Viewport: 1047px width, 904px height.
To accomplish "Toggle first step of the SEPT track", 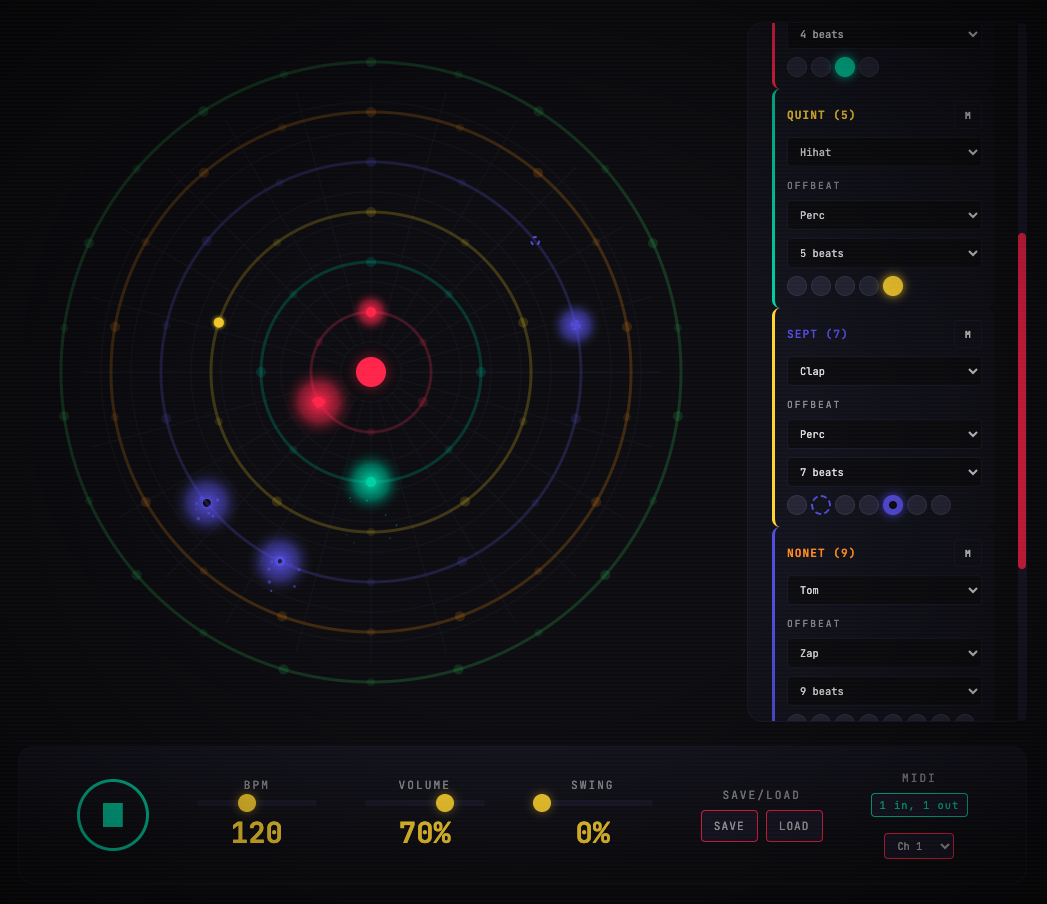I will [797, 505].
